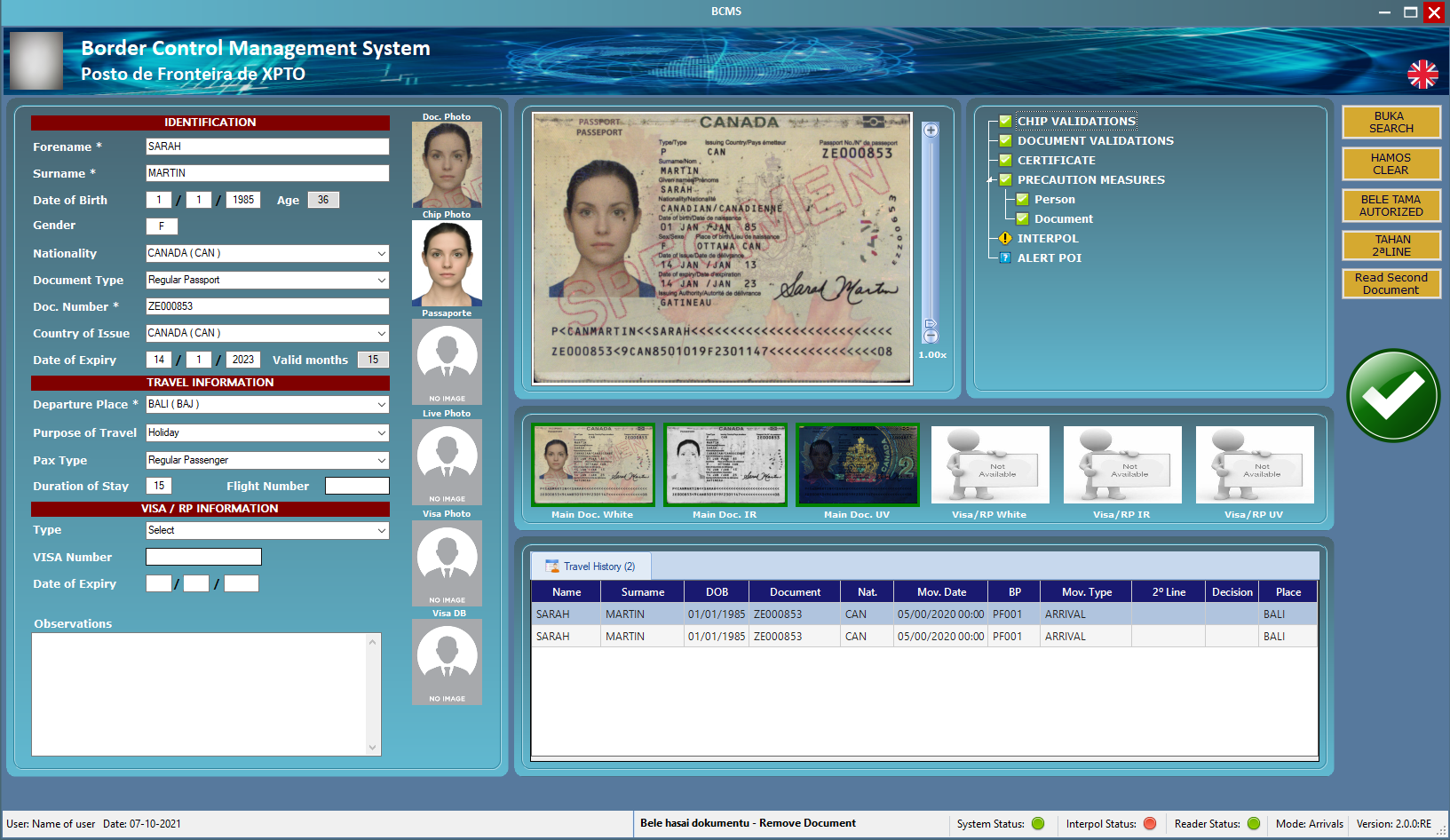Open the Departure Place dropdown
The width and height of the screenshot is (1450, 840).
[x=382, y=404]
